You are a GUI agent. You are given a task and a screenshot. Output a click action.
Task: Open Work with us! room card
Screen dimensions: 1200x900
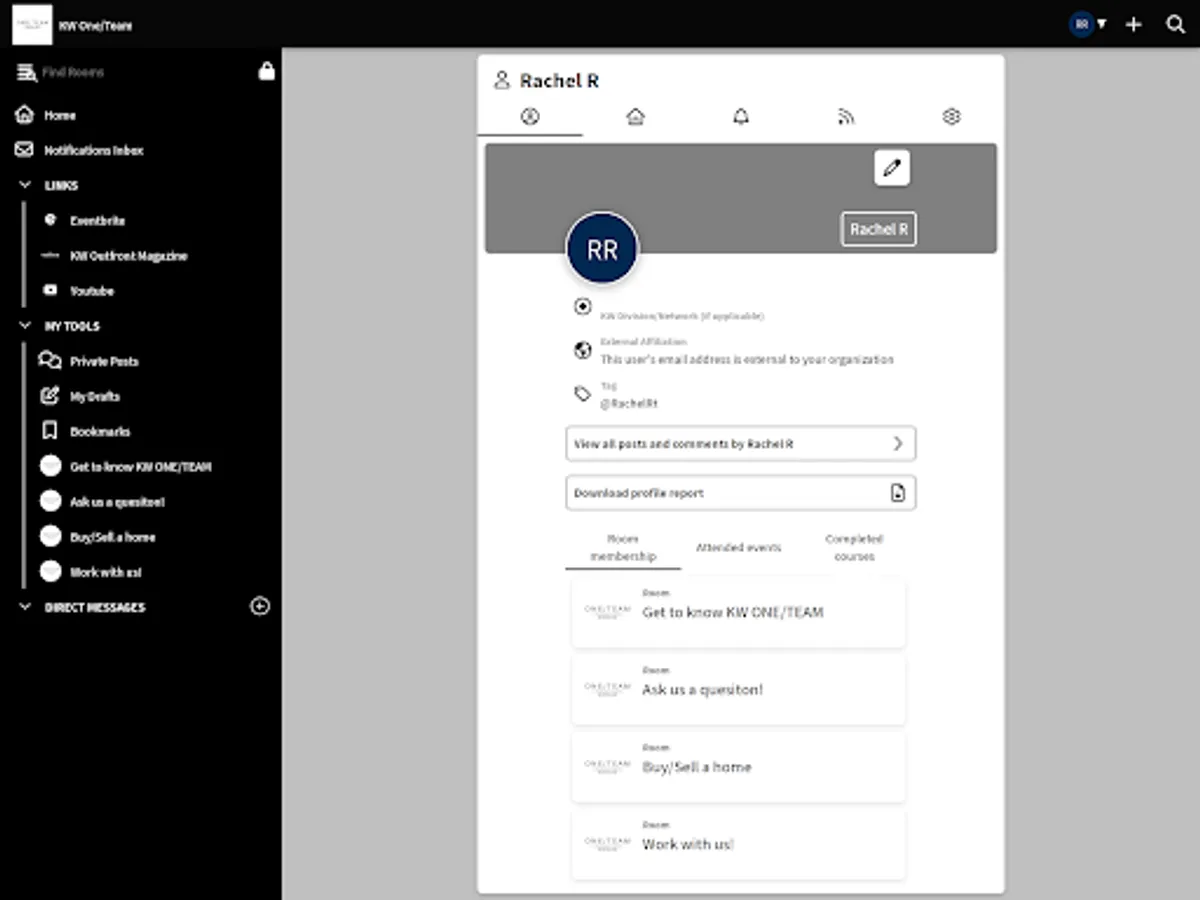[x=739, y=844]
